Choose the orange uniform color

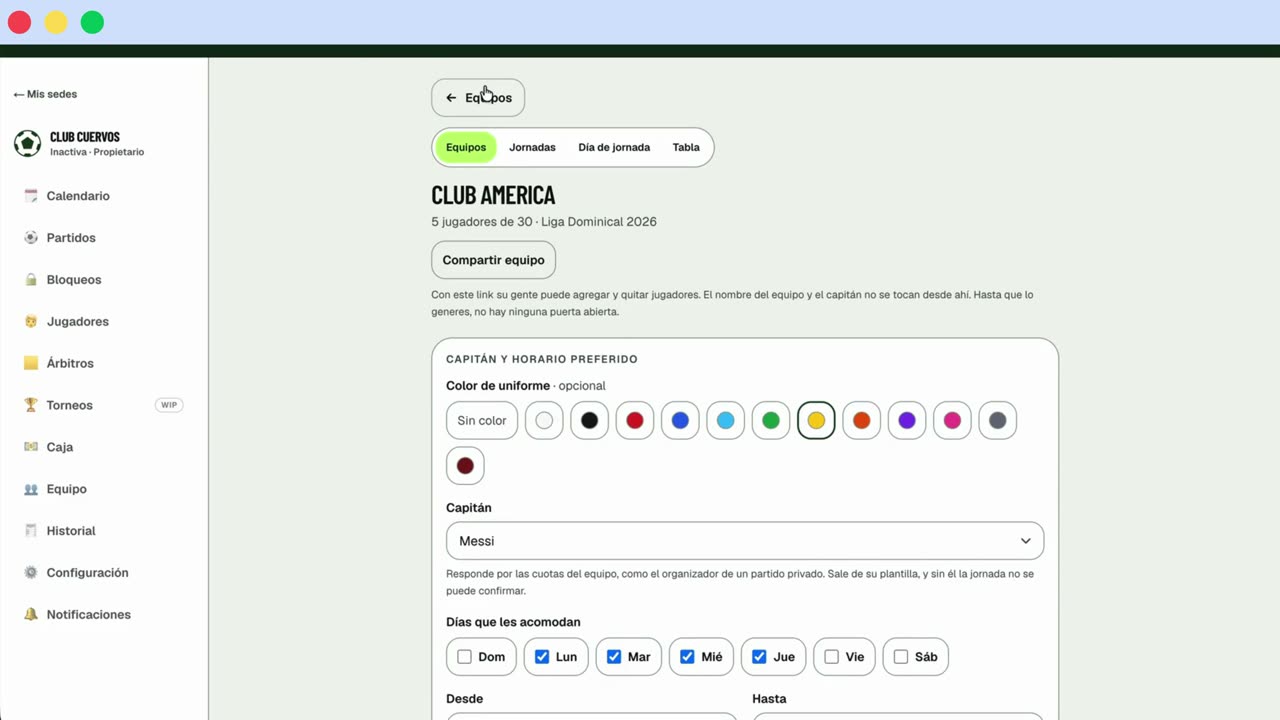click(x=862, y=421)
